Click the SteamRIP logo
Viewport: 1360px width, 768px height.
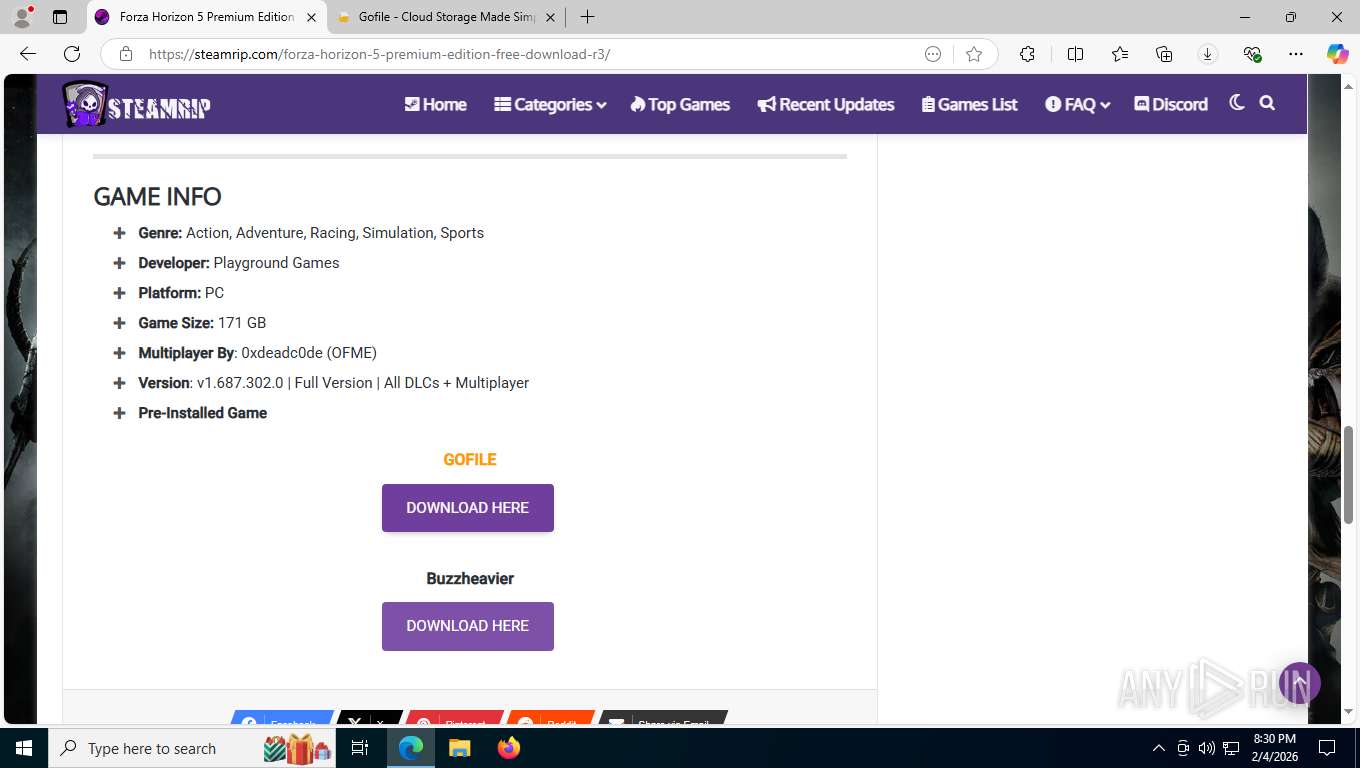[136, 104]
